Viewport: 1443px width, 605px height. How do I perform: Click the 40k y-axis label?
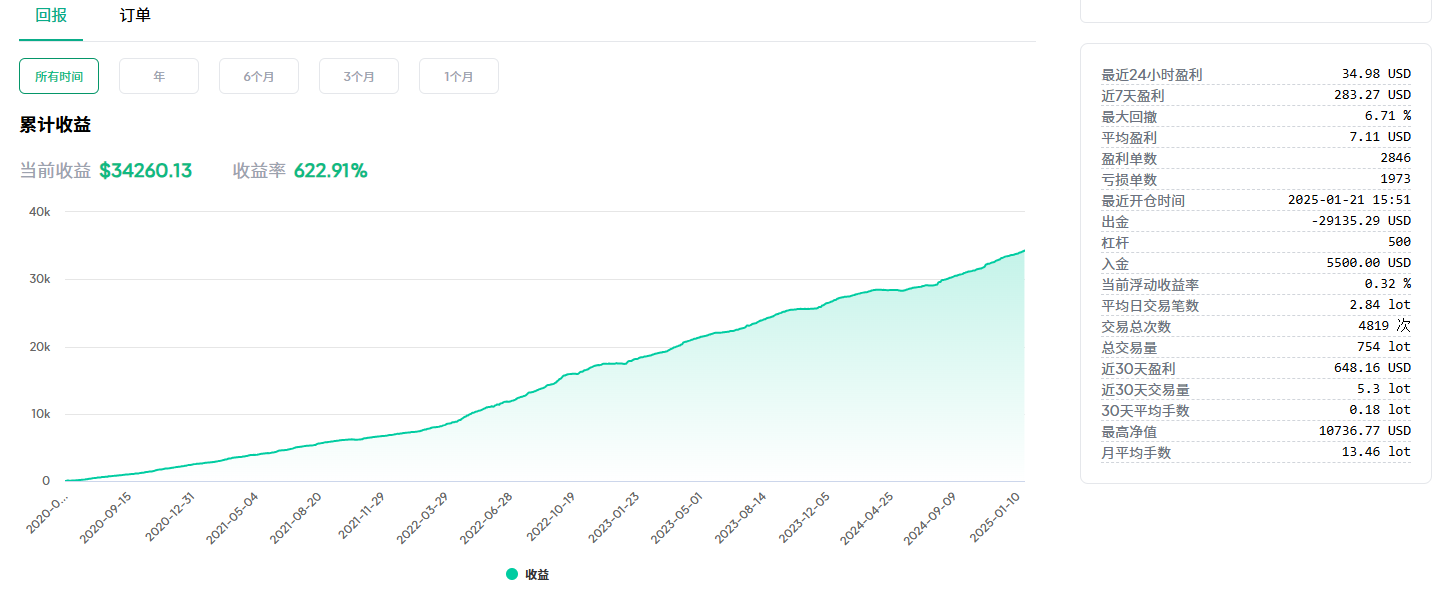(39, 212)
